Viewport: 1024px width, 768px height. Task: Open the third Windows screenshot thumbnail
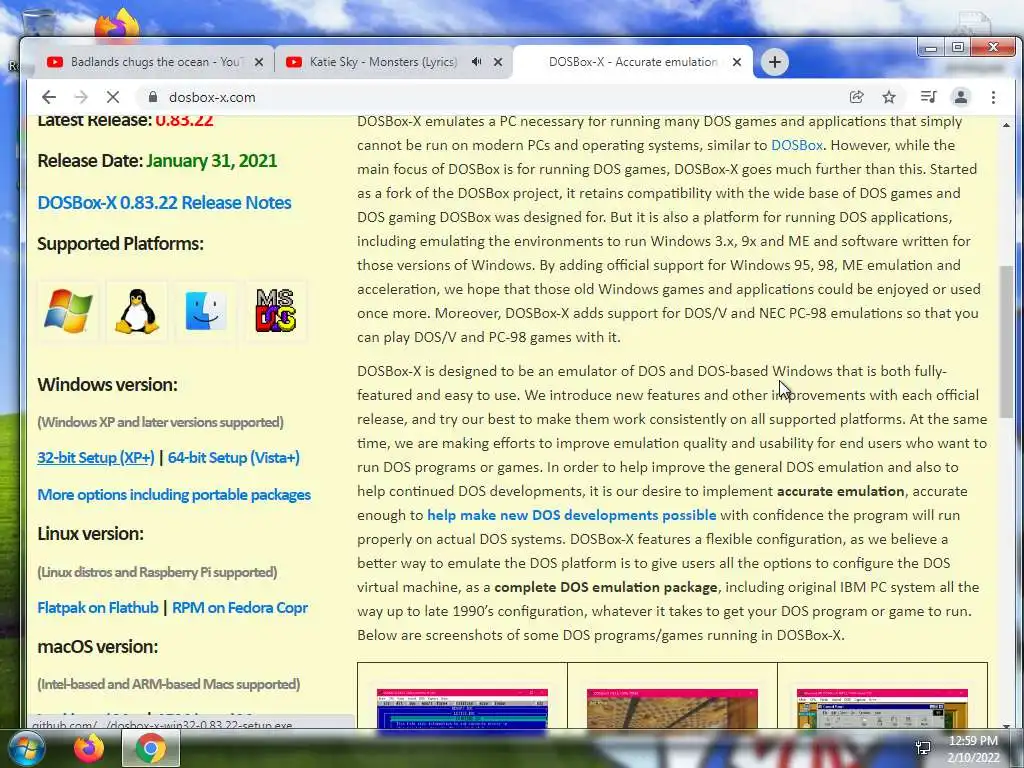pyautogui.click(x=882, y=708)
